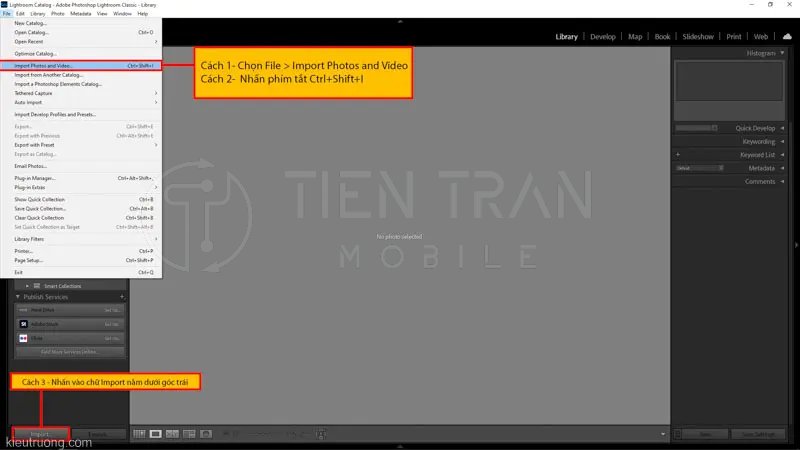Click the toolbar options arrow at right
Viewport: 800px width, 450px height.
click(x=664, y=434)
